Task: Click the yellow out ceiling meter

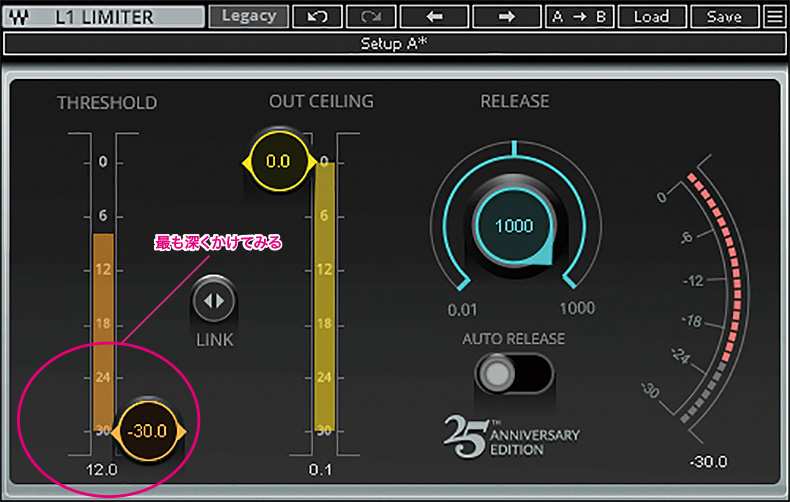Action: [x=324, y=296]
